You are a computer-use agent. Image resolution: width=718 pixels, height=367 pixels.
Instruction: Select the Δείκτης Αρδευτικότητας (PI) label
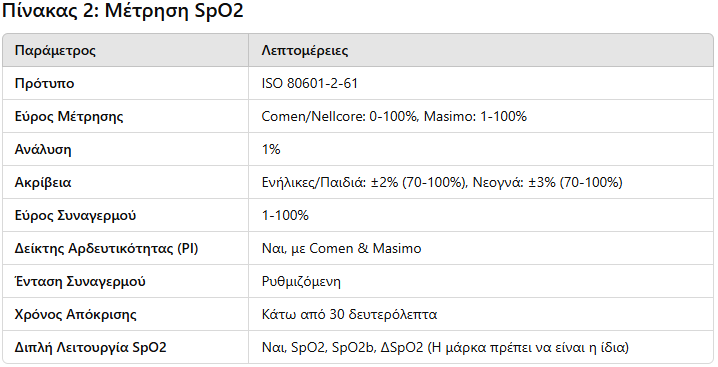tap(107, 248)
